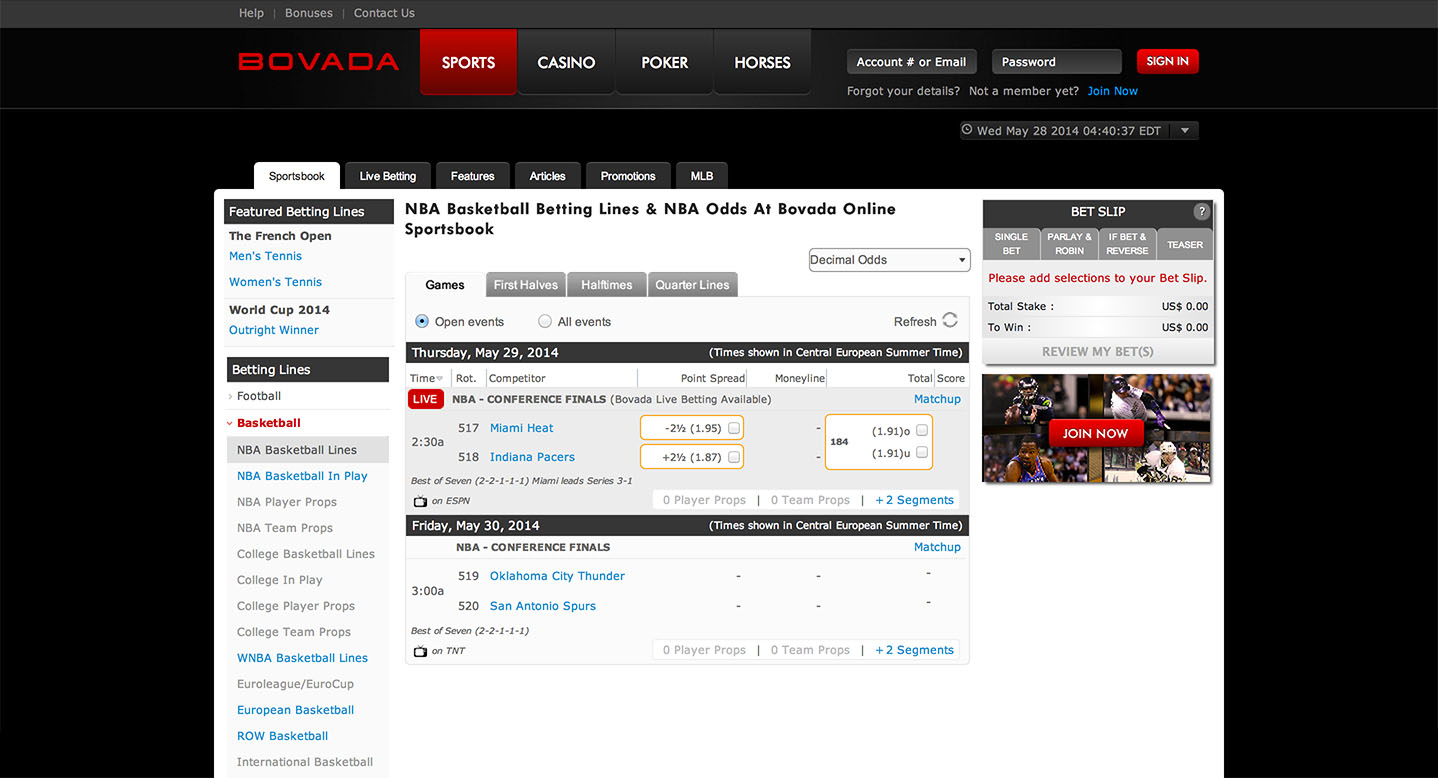Open Oklahoma City Thunder team link
Viewport: 1438px width, 778px height.
557,576
